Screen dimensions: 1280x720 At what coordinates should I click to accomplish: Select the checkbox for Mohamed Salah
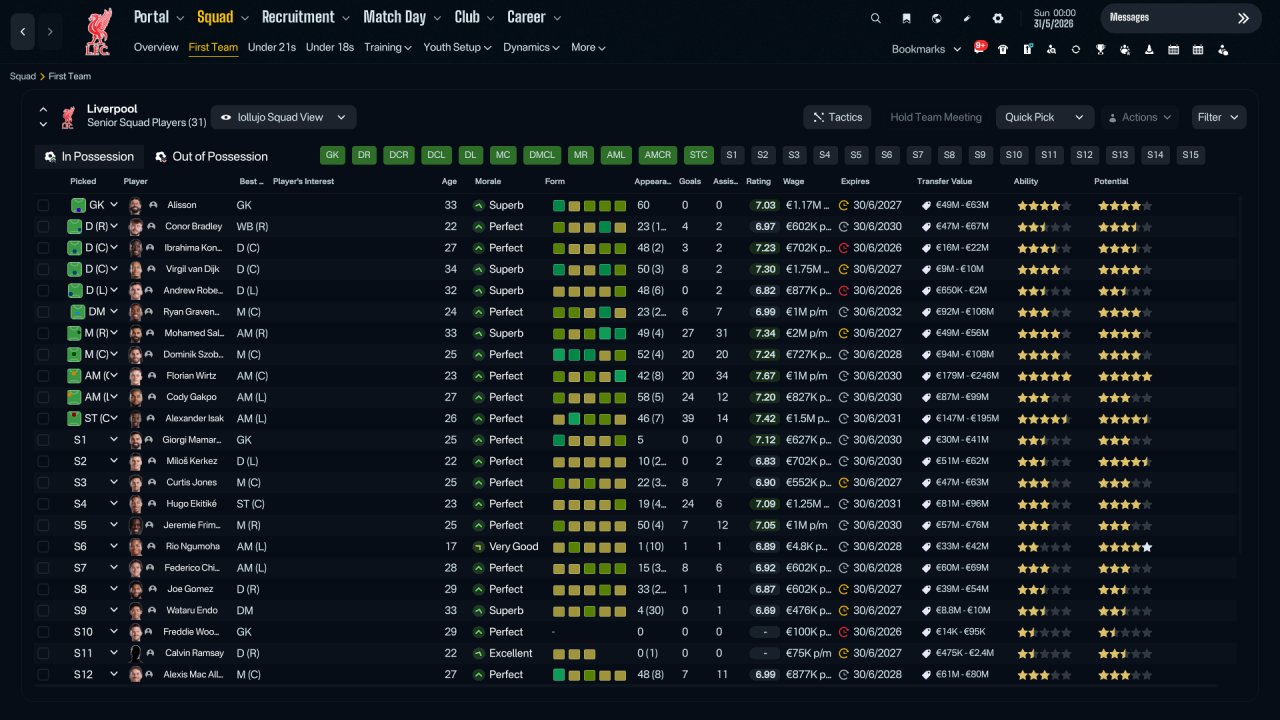[x=43, y=333]
